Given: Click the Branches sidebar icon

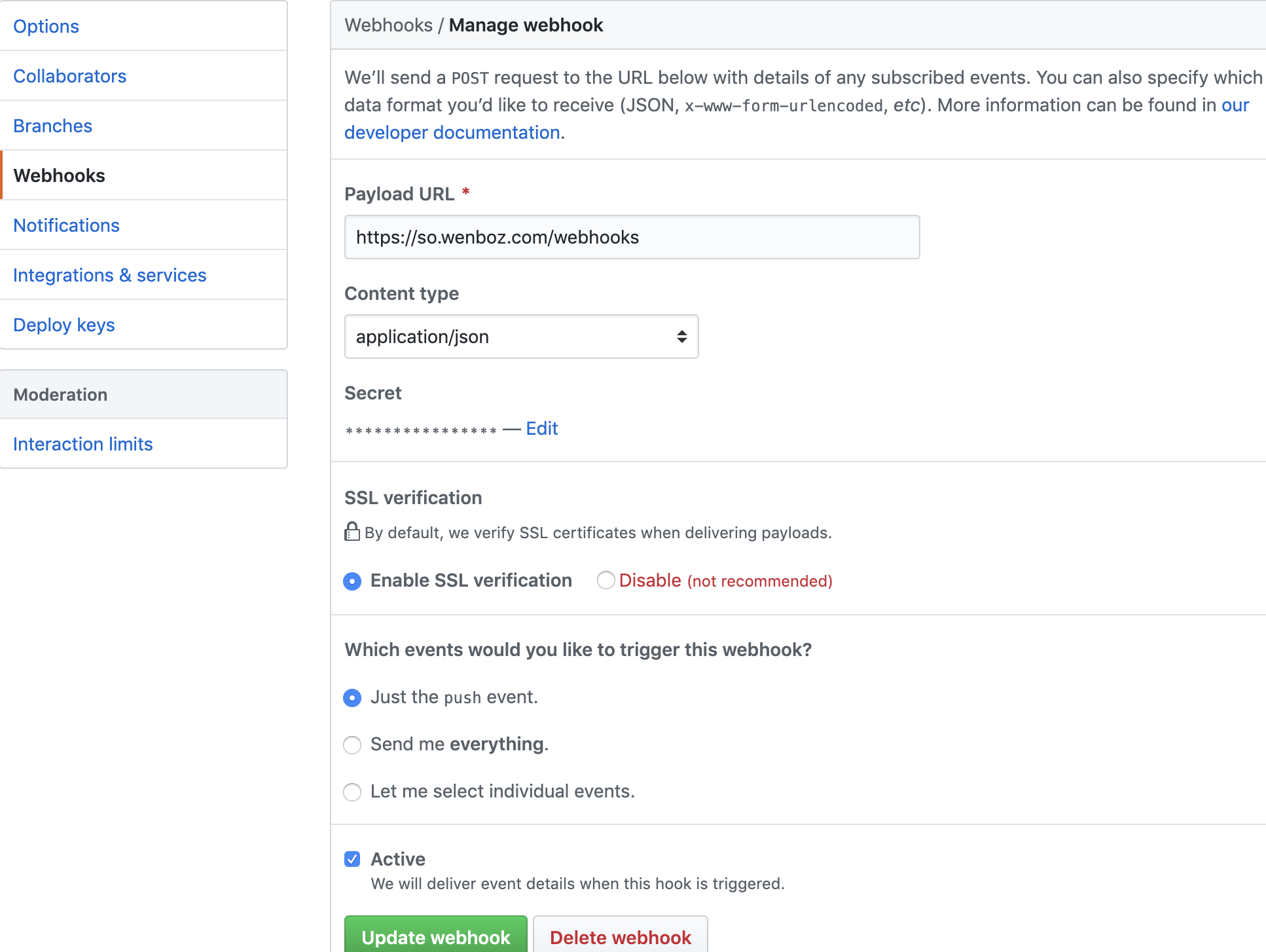Looking at the screenshot, I should pyautogui.click(x=53, y=124).
